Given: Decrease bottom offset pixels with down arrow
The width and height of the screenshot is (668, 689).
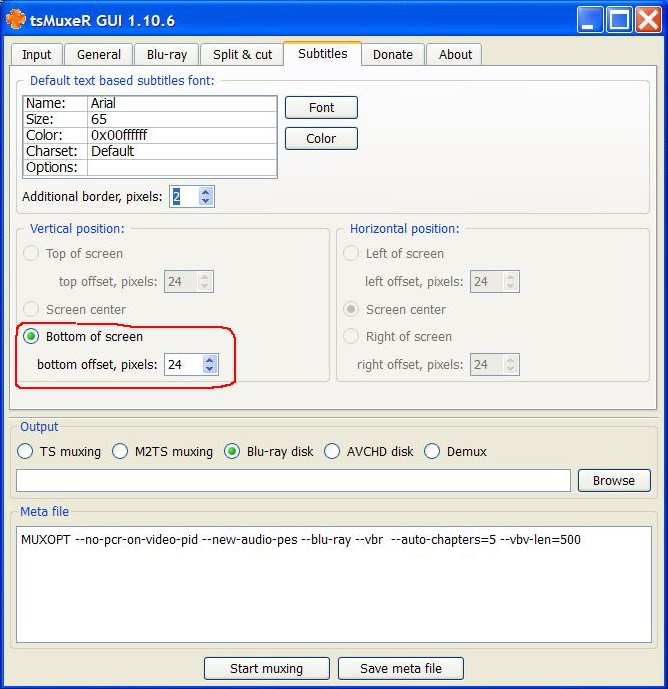Looking at the screenshot, I should (210, 369).
